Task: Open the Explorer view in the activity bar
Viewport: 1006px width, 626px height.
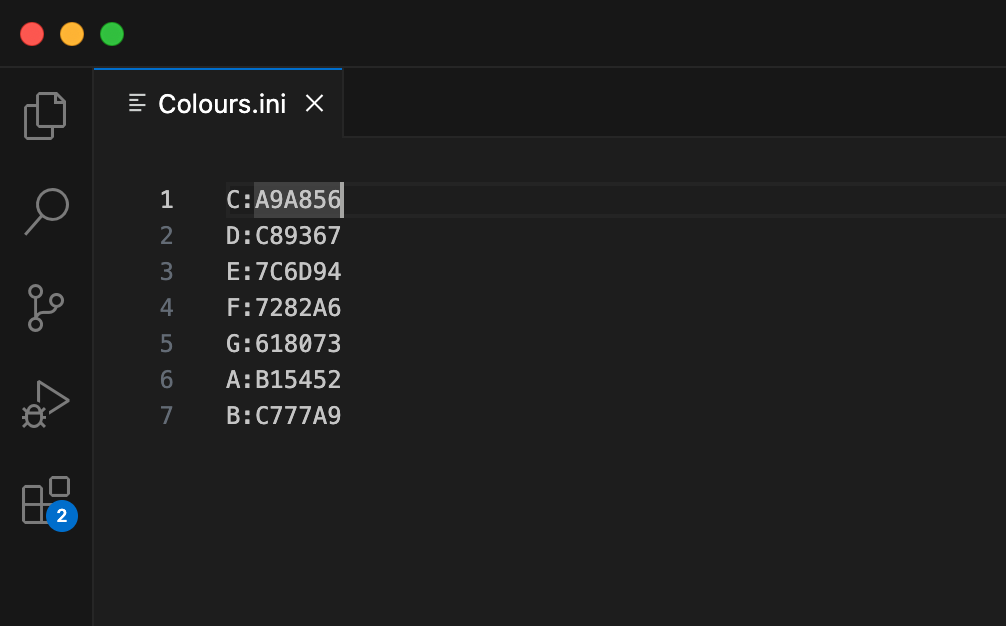Action: pyautogui.click(x=45, y=116)
